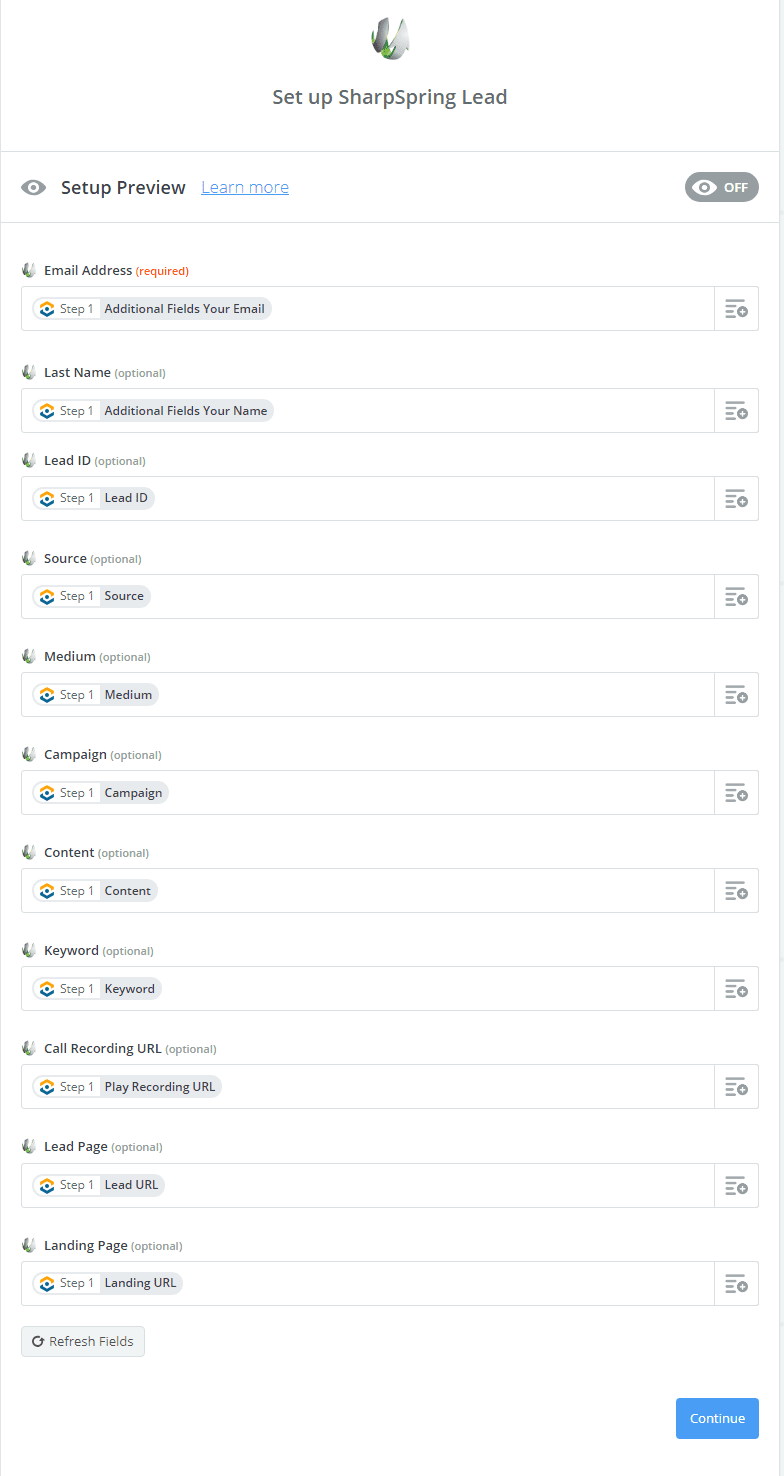Click insert-field icon in Source row

736,597
